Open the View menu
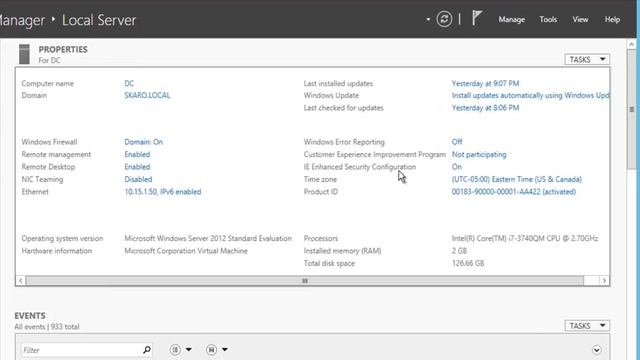 pos(580,20)
